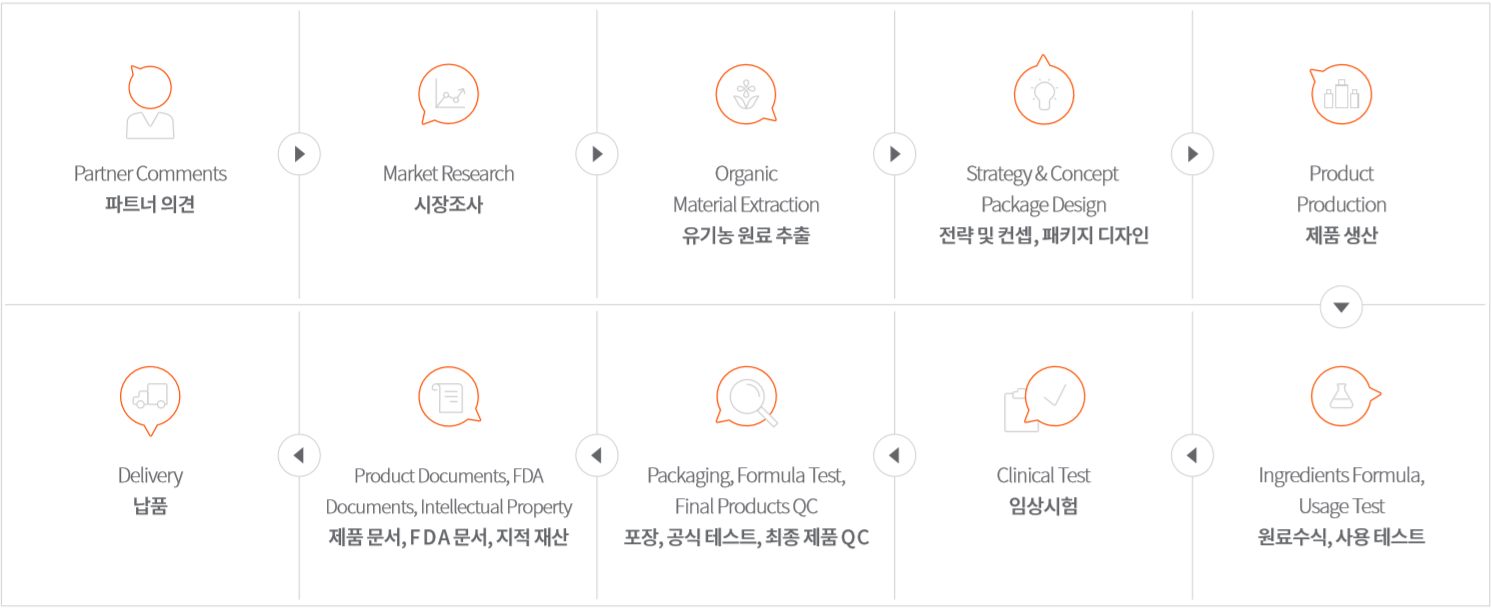The width and height of the screenshot is (1491, 608).
Task: Click left arrow between Clinical Test and Ingredients Formula
Action: (x=1192, y=456)
